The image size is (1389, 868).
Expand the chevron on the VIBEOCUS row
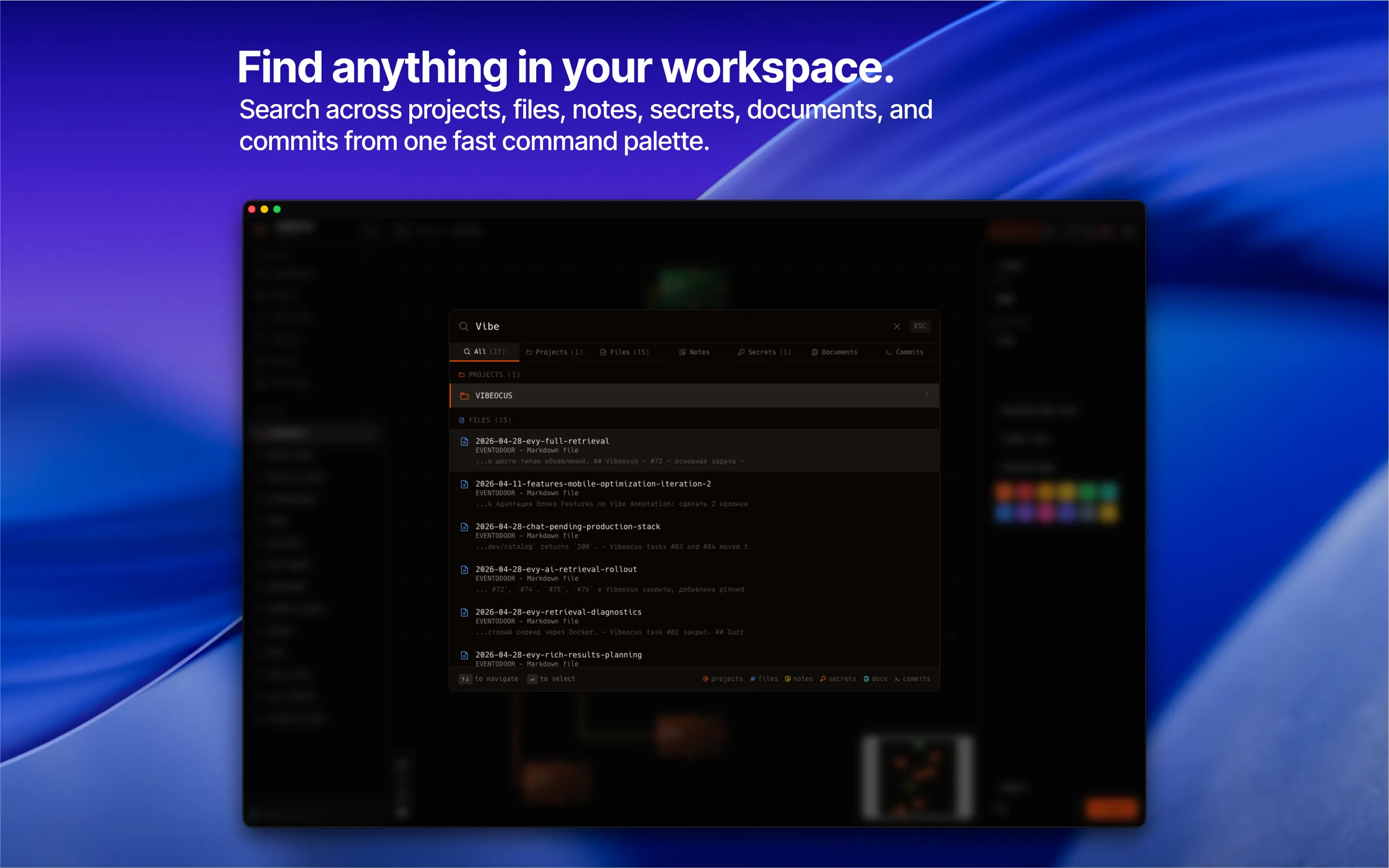pyautogui.click(x=926, y=395)
